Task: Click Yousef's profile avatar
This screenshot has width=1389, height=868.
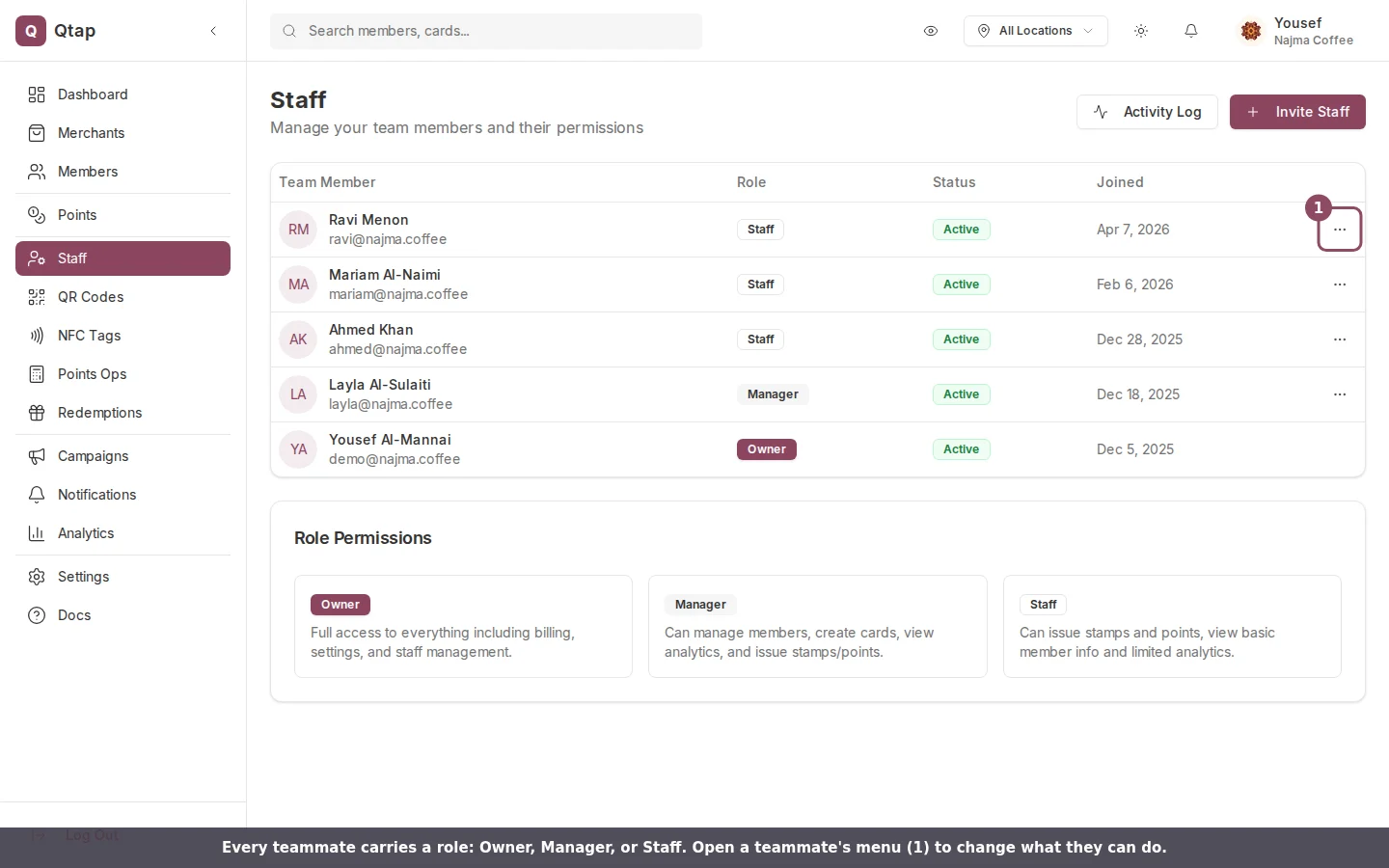Action: 1251,31
